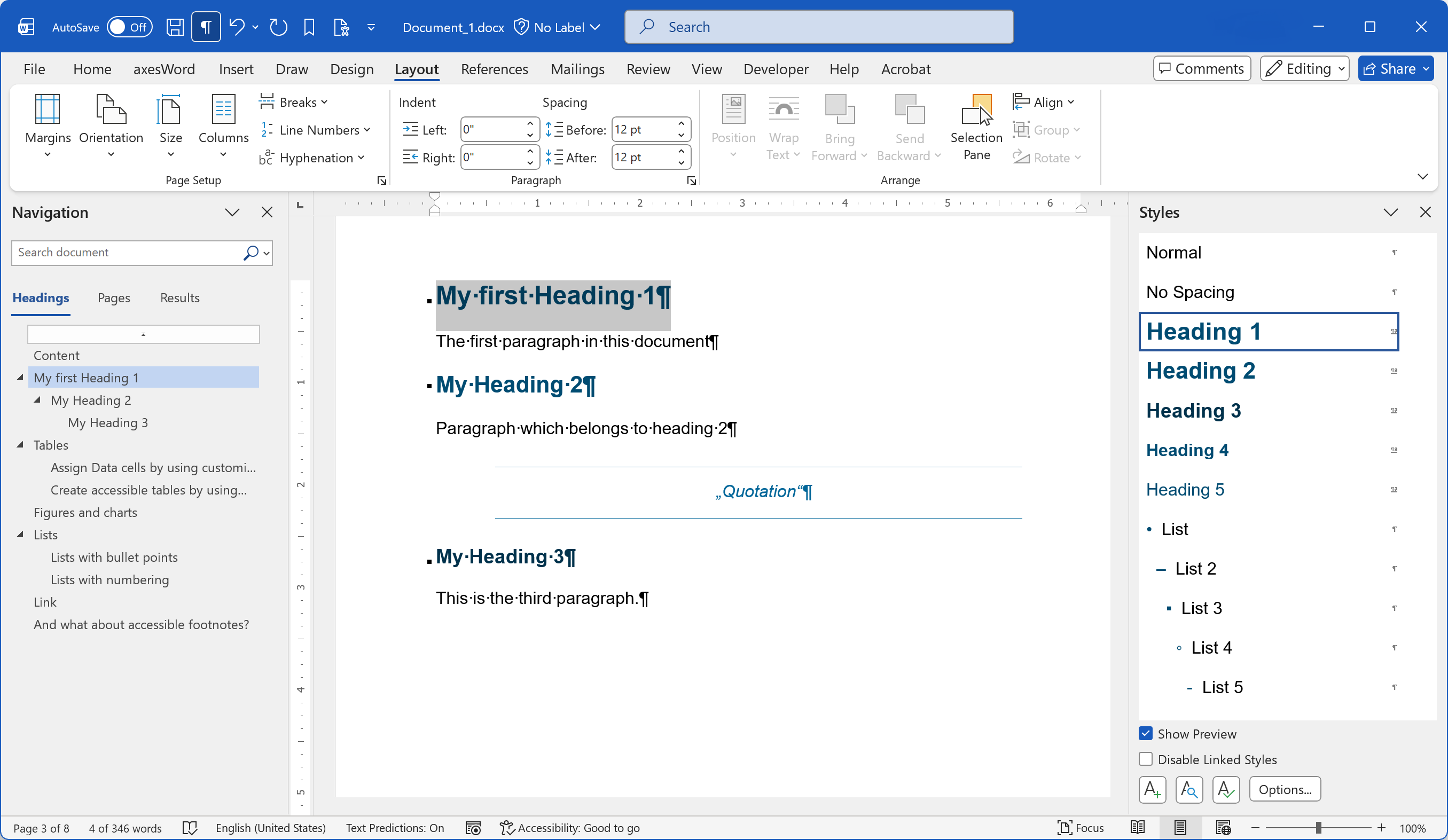Switch to the Developer tab
Image resolution: width=1448 pixels, height=840 pixels.
pyautogui.click(x=776, y=69)
